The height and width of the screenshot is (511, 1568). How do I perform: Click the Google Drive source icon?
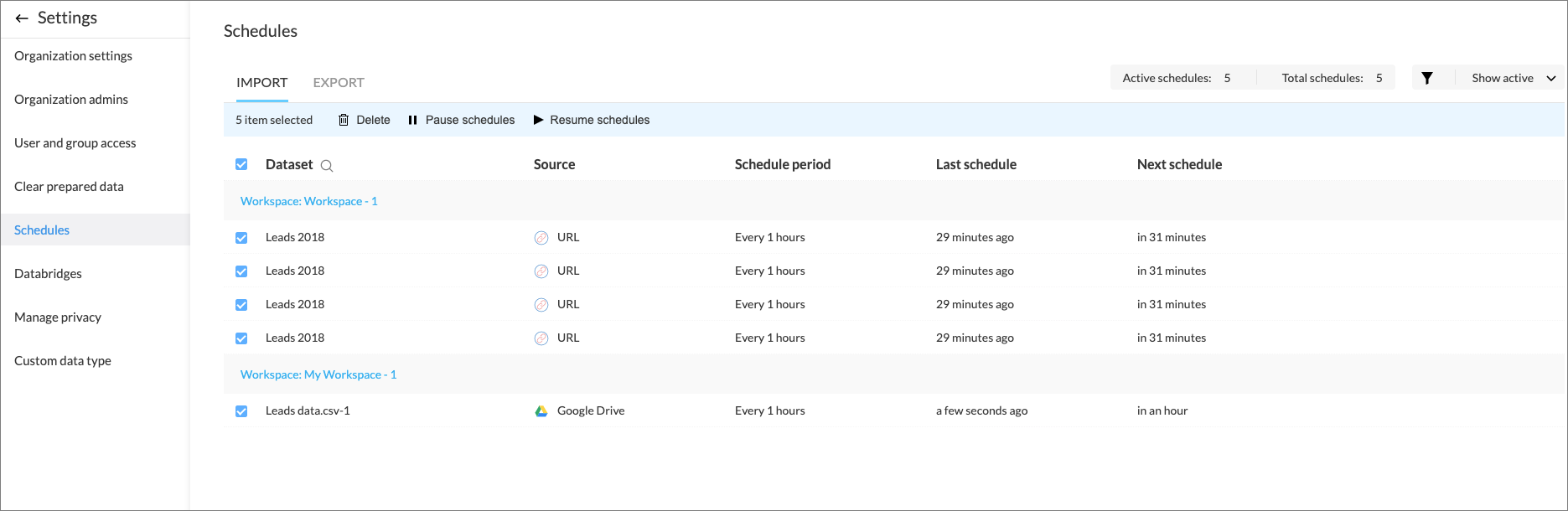tap(541, 410)
